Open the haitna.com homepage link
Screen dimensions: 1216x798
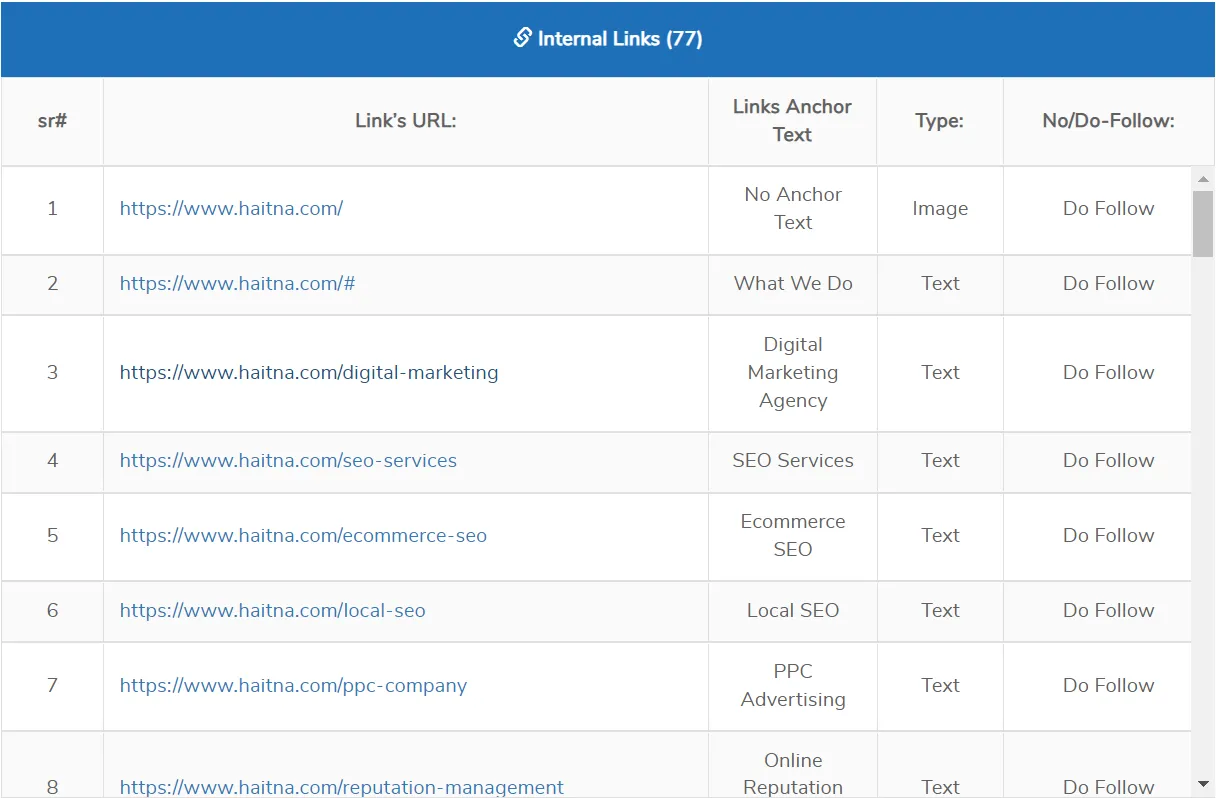point(231,208)
